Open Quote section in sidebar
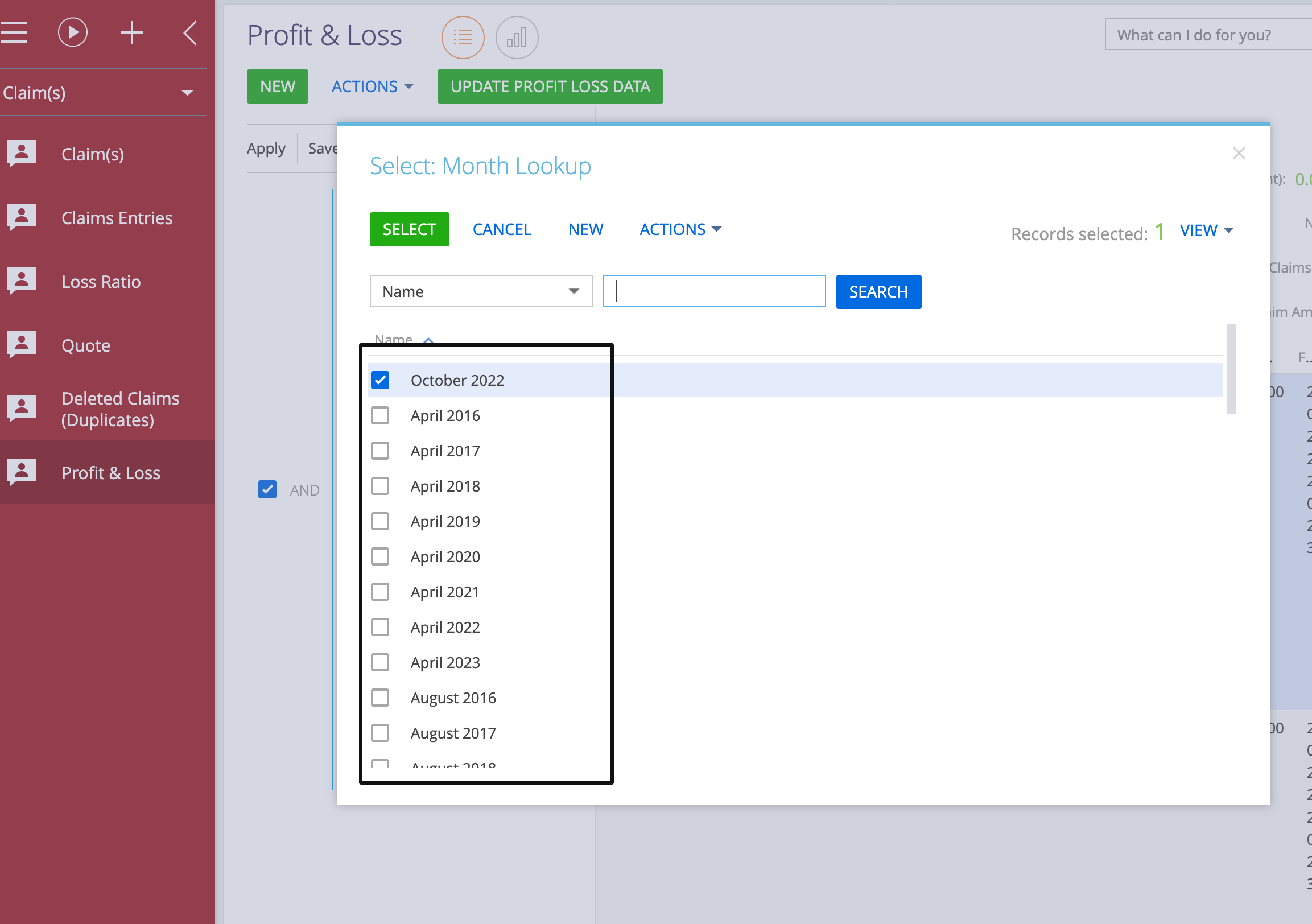1312x924 pixels. pyautogui.click(x=86, y=346)
